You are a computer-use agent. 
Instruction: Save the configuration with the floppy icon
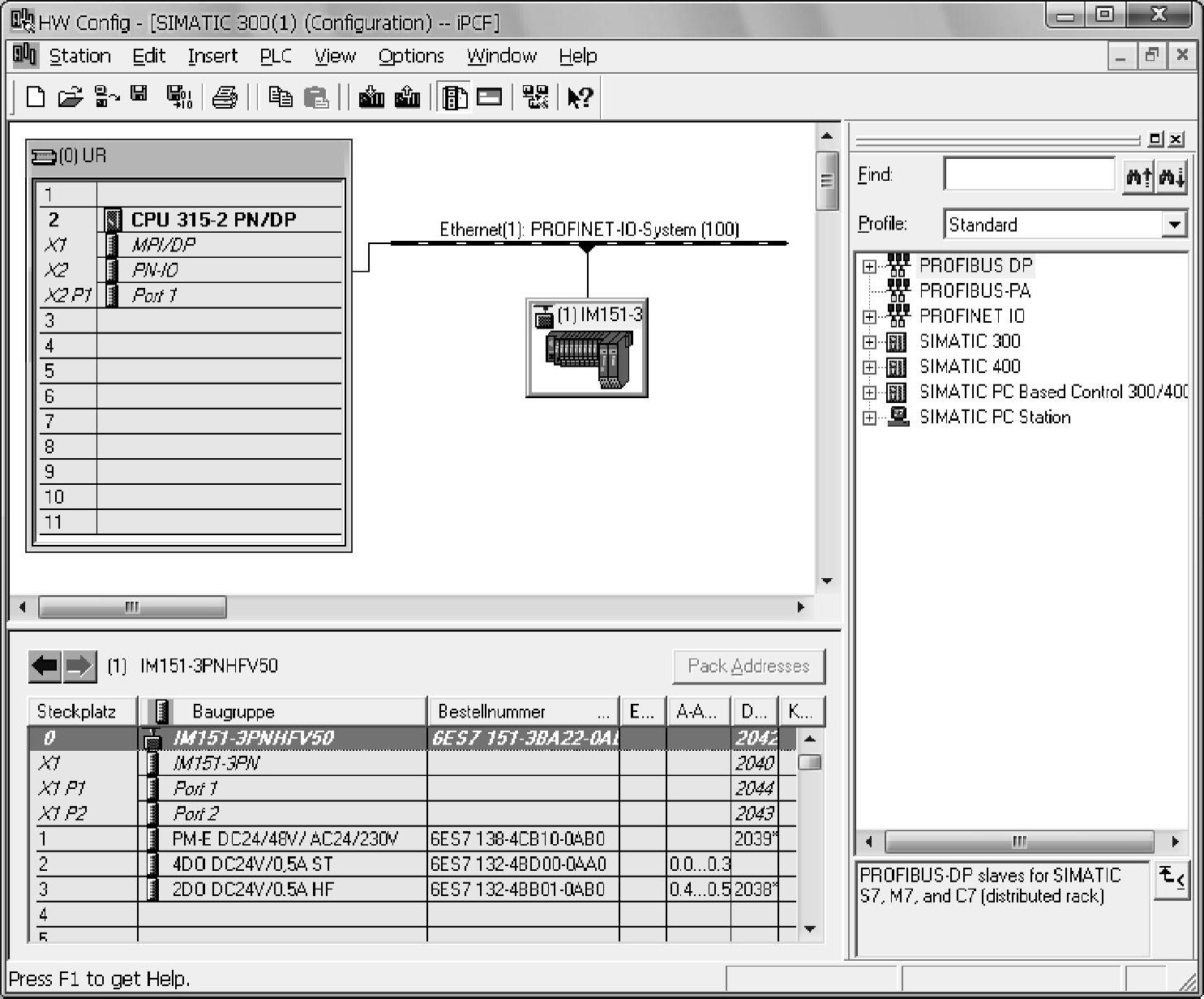click(139, 95)
